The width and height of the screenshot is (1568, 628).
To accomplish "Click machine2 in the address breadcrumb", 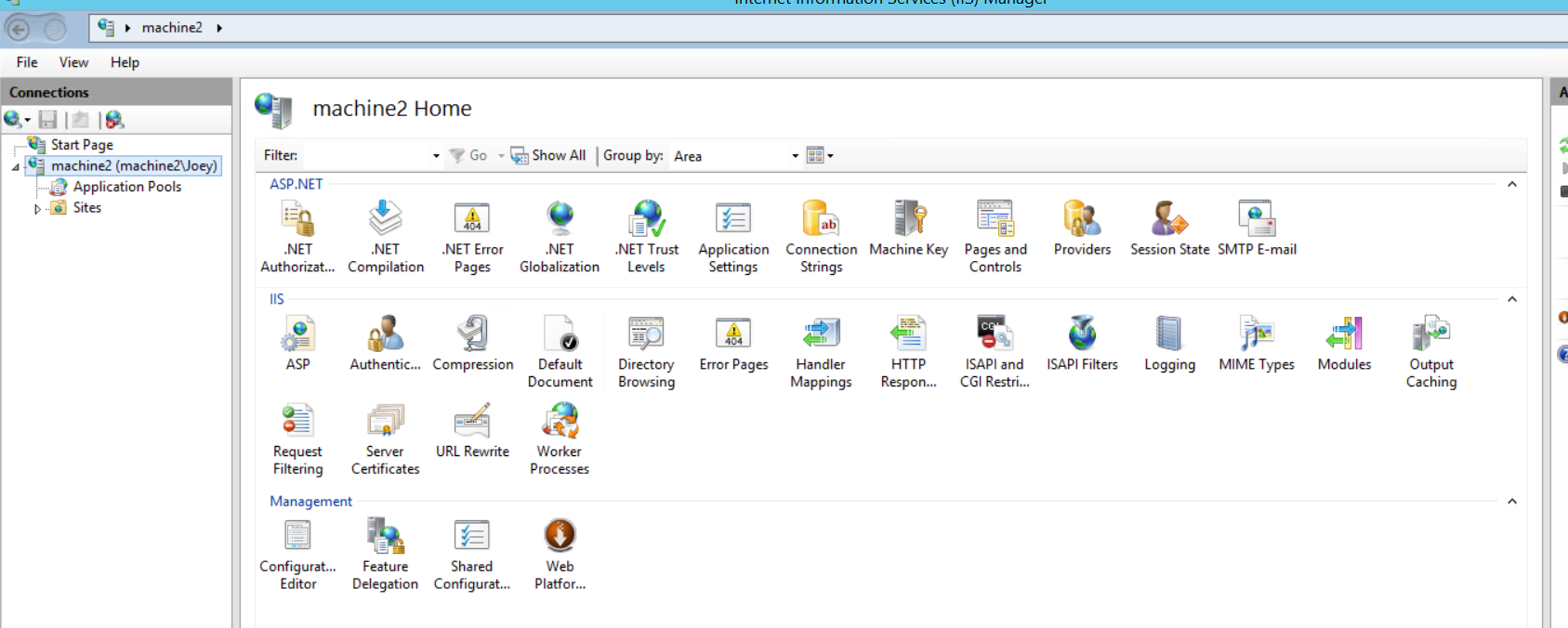I will [x=172, y=28].
